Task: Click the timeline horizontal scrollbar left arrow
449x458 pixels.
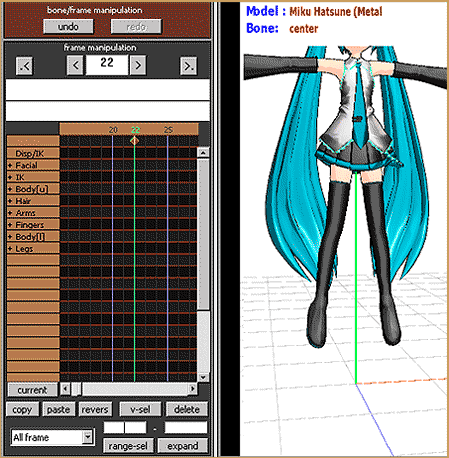Action: [x=65, y=389]
